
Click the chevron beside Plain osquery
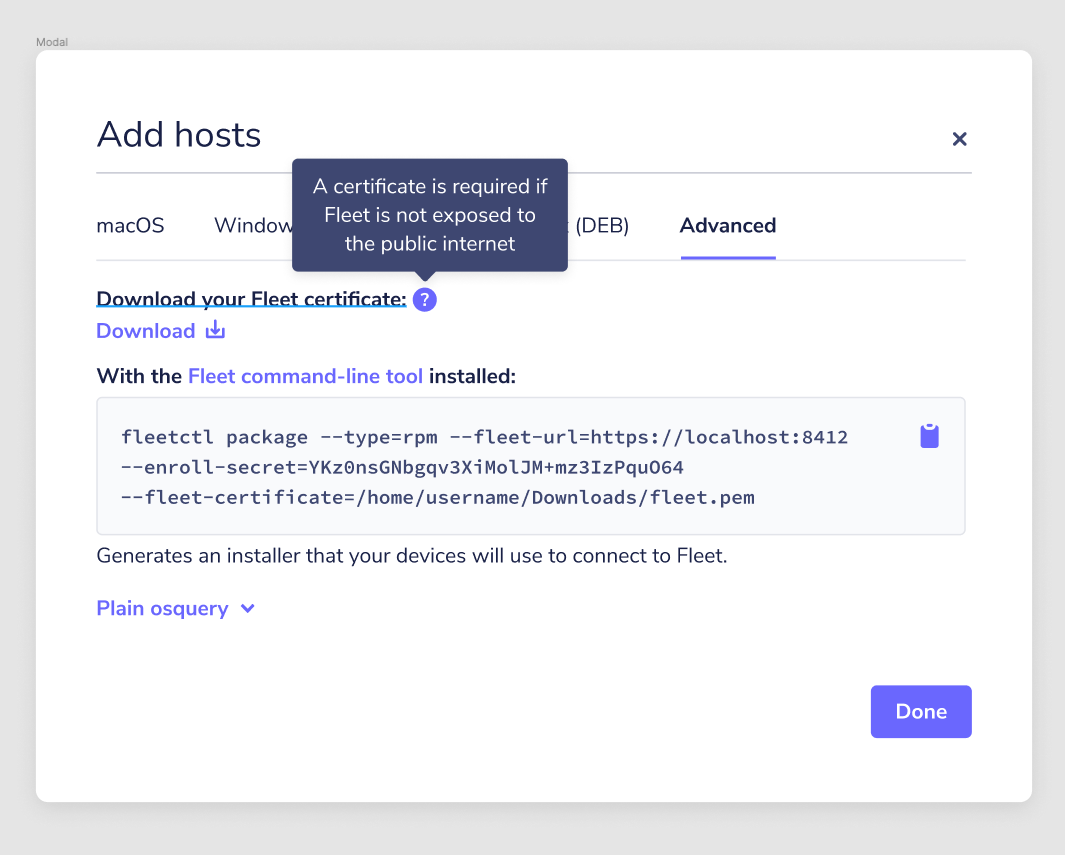[x=247, y=608]
